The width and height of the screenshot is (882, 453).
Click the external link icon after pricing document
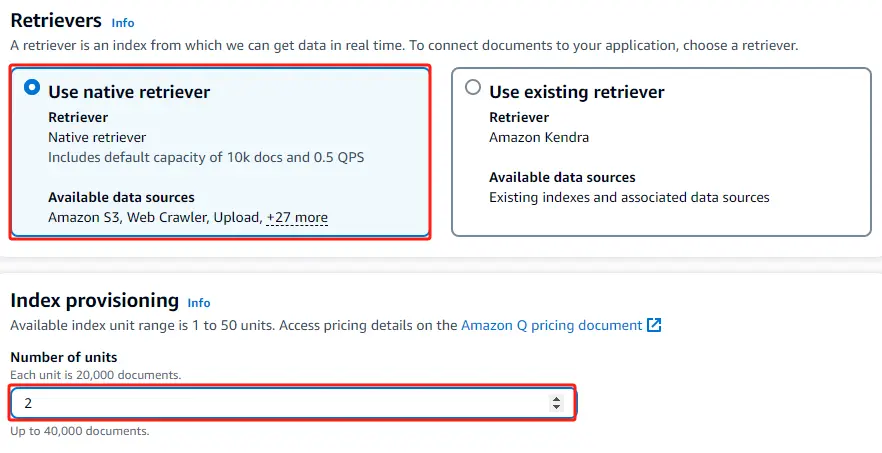(654, 325)
